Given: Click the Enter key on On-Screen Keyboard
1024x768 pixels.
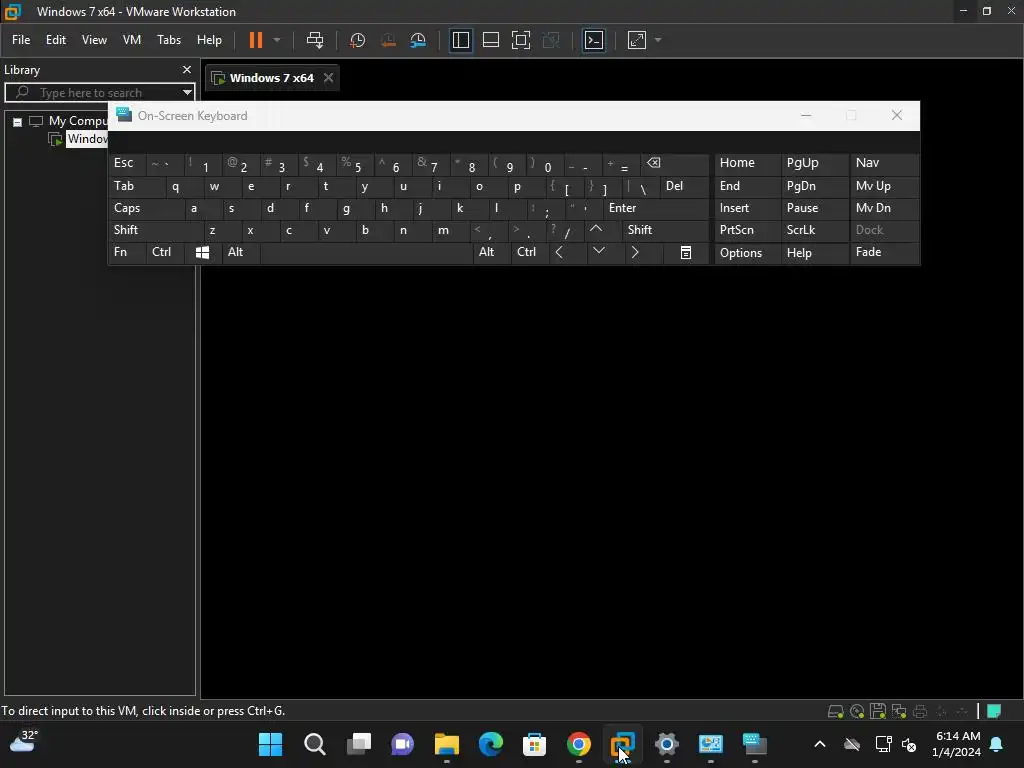Looking at the screenshot, I should point(656,208).
